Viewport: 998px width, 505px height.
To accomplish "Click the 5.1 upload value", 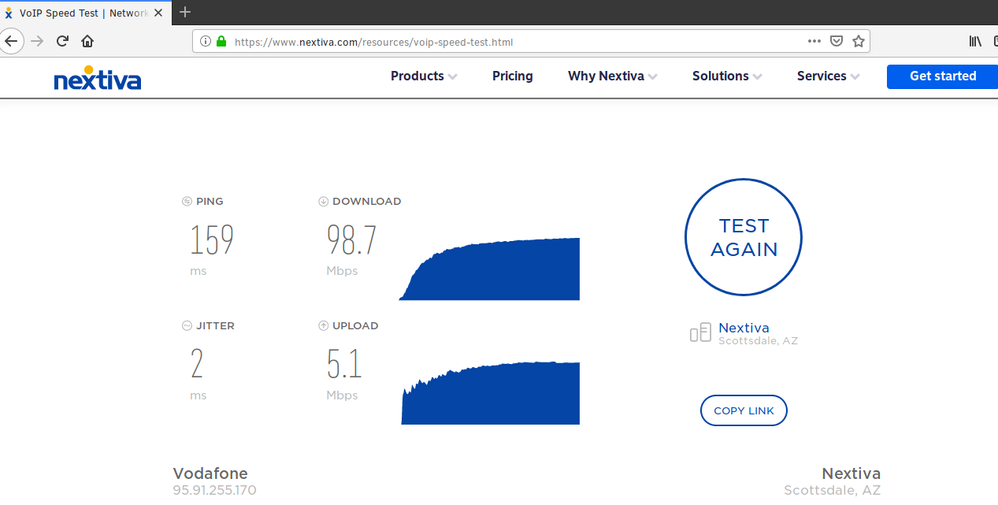I will click(x=344, y=364).
